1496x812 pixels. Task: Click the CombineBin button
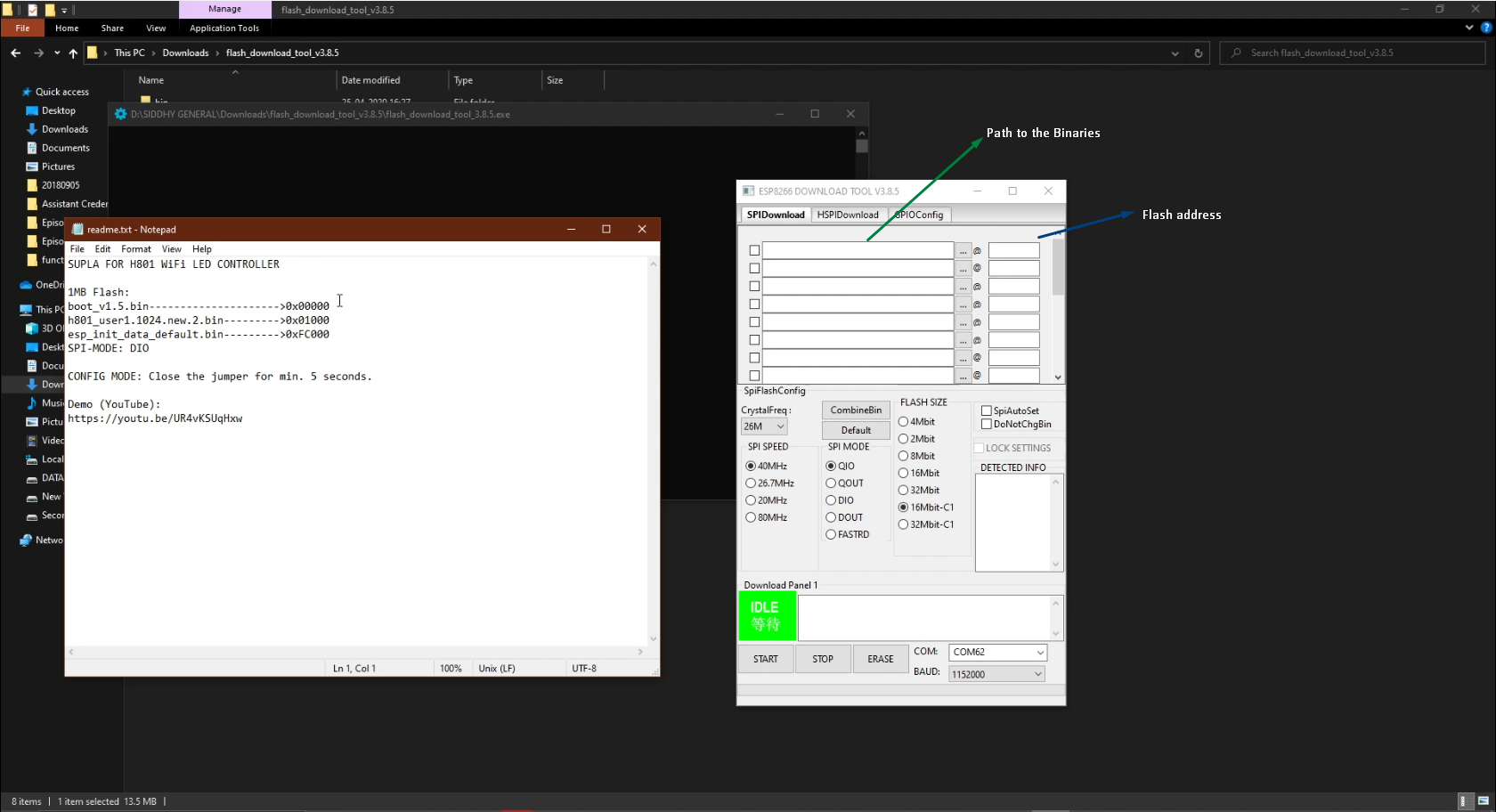[x=855, y=410]
